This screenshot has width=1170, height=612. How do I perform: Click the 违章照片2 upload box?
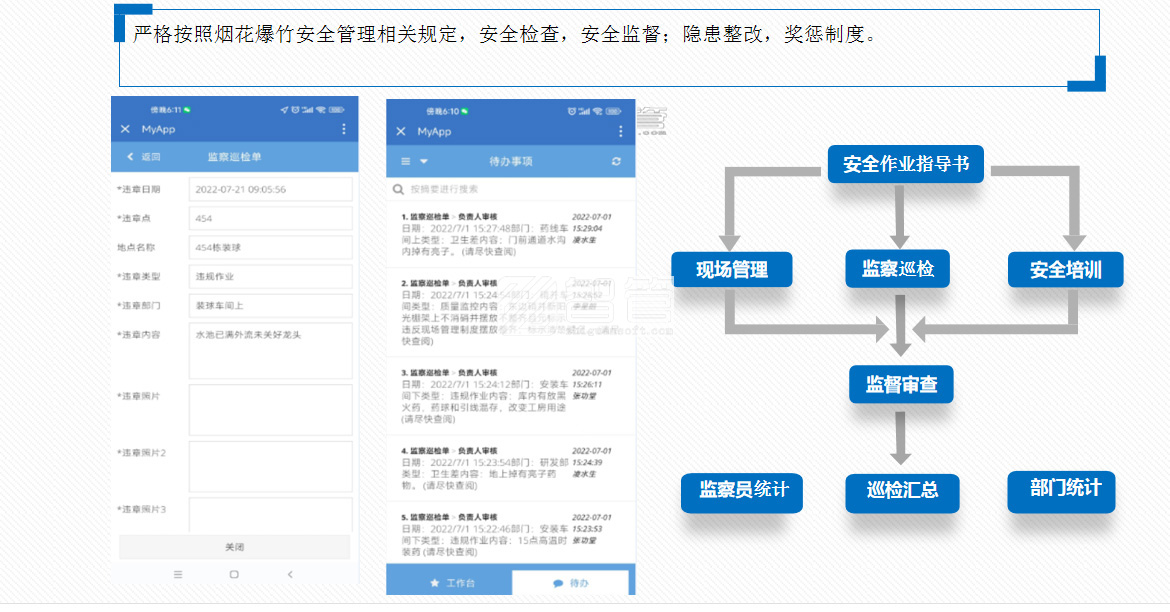point(270,466)
